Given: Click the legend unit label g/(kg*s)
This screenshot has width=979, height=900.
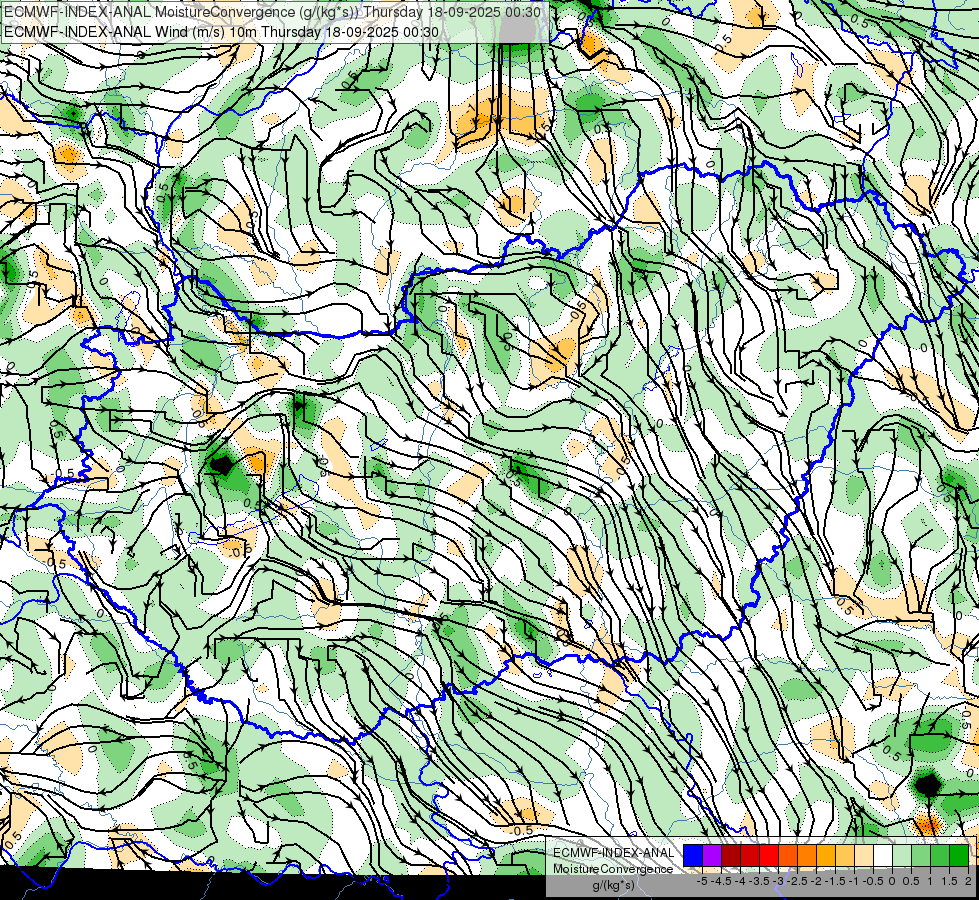Looking at the screenshot, I should coord(614,885).
